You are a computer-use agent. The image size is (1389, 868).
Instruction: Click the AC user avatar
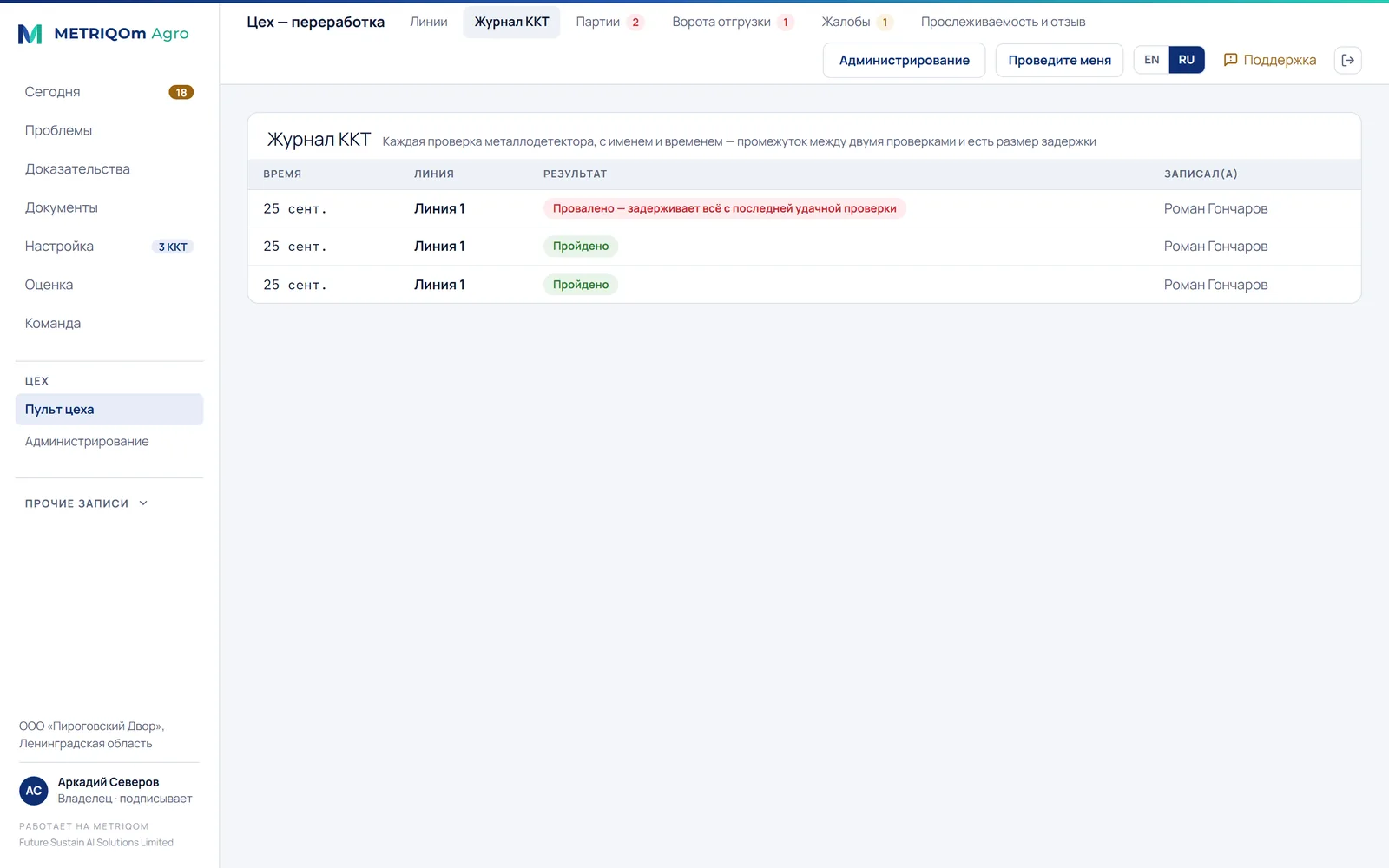point(34,791)
